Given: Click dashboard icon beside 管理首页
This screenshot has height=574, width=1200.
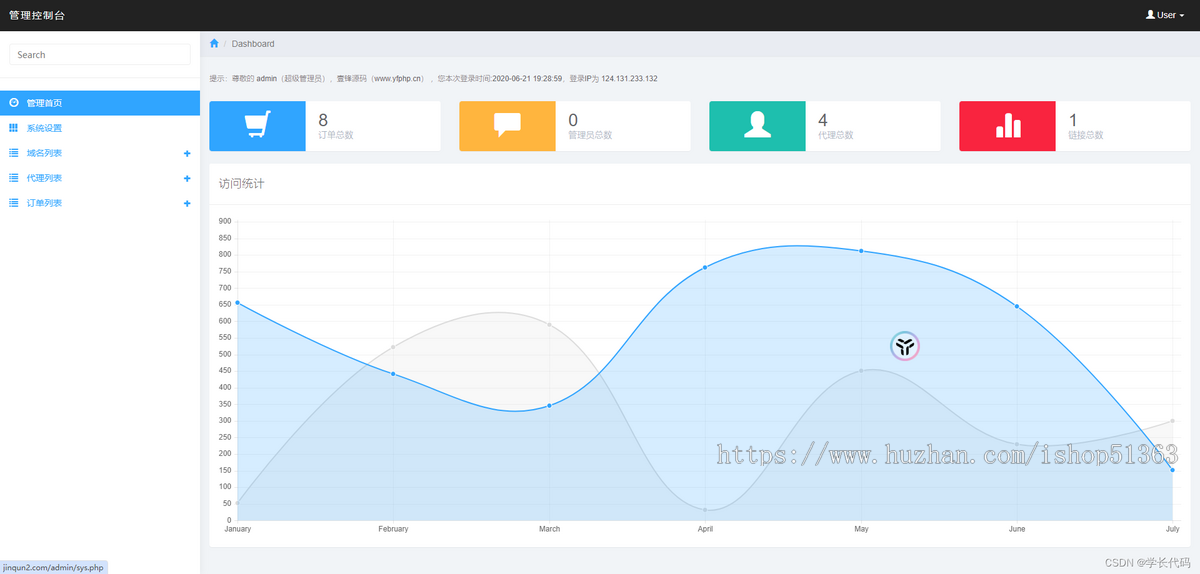Looking at the screenshot, I should pyautogui.click(x=13, y=103).
